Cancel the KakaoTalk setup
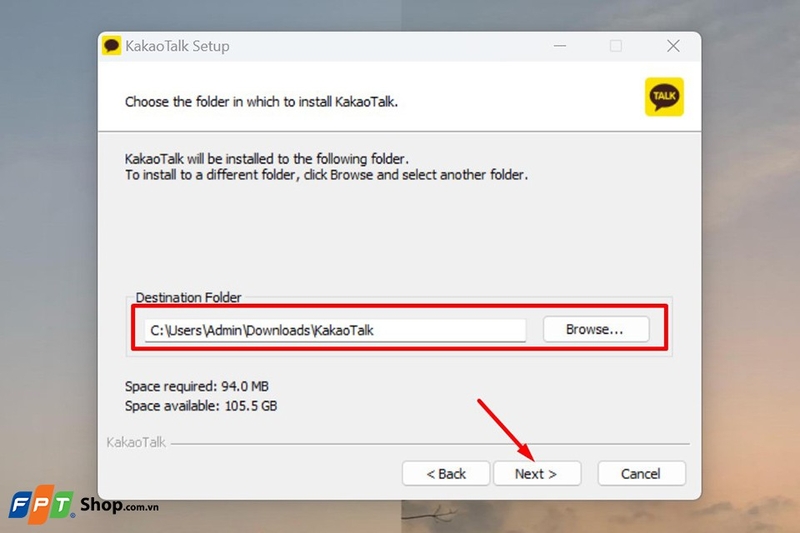The height and width of the screenshot is (533, 800). (641, 473)
